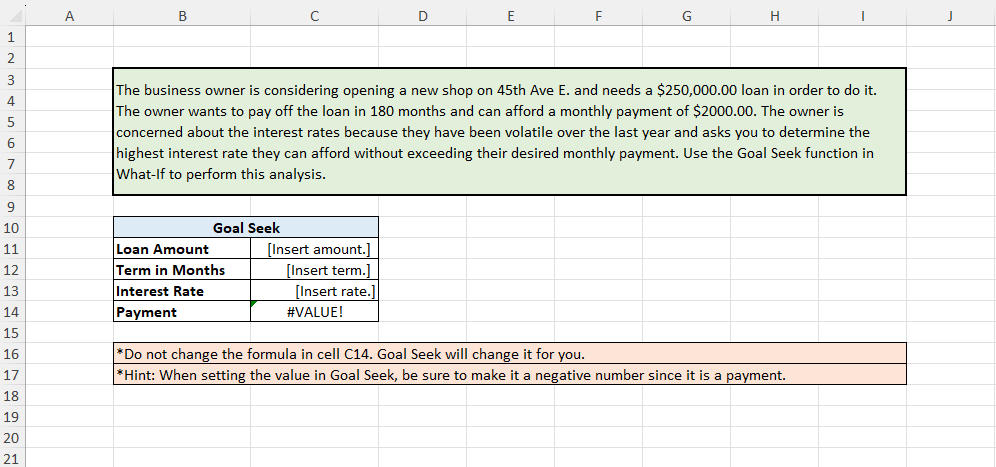Select row 12 header
The height and width of the screenshot is (467, 996).
coord(13,269)
